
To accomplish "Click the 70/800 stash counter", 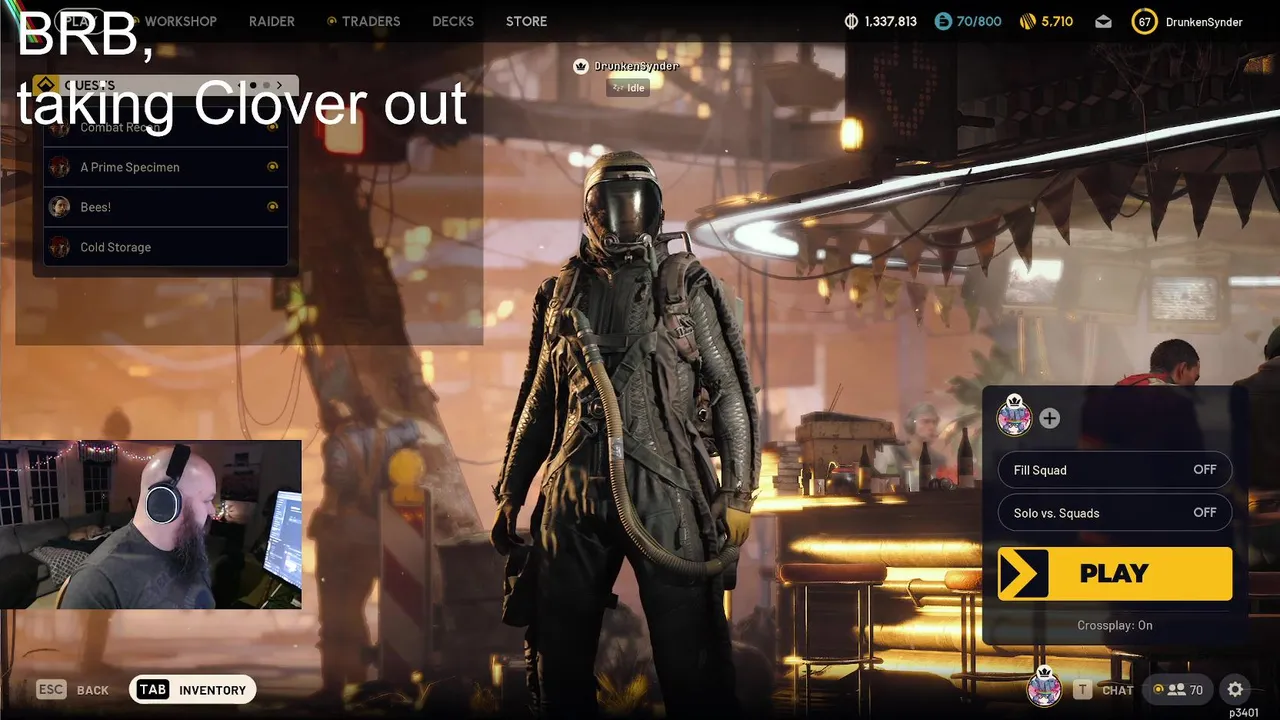I will (x=979, y=21).
